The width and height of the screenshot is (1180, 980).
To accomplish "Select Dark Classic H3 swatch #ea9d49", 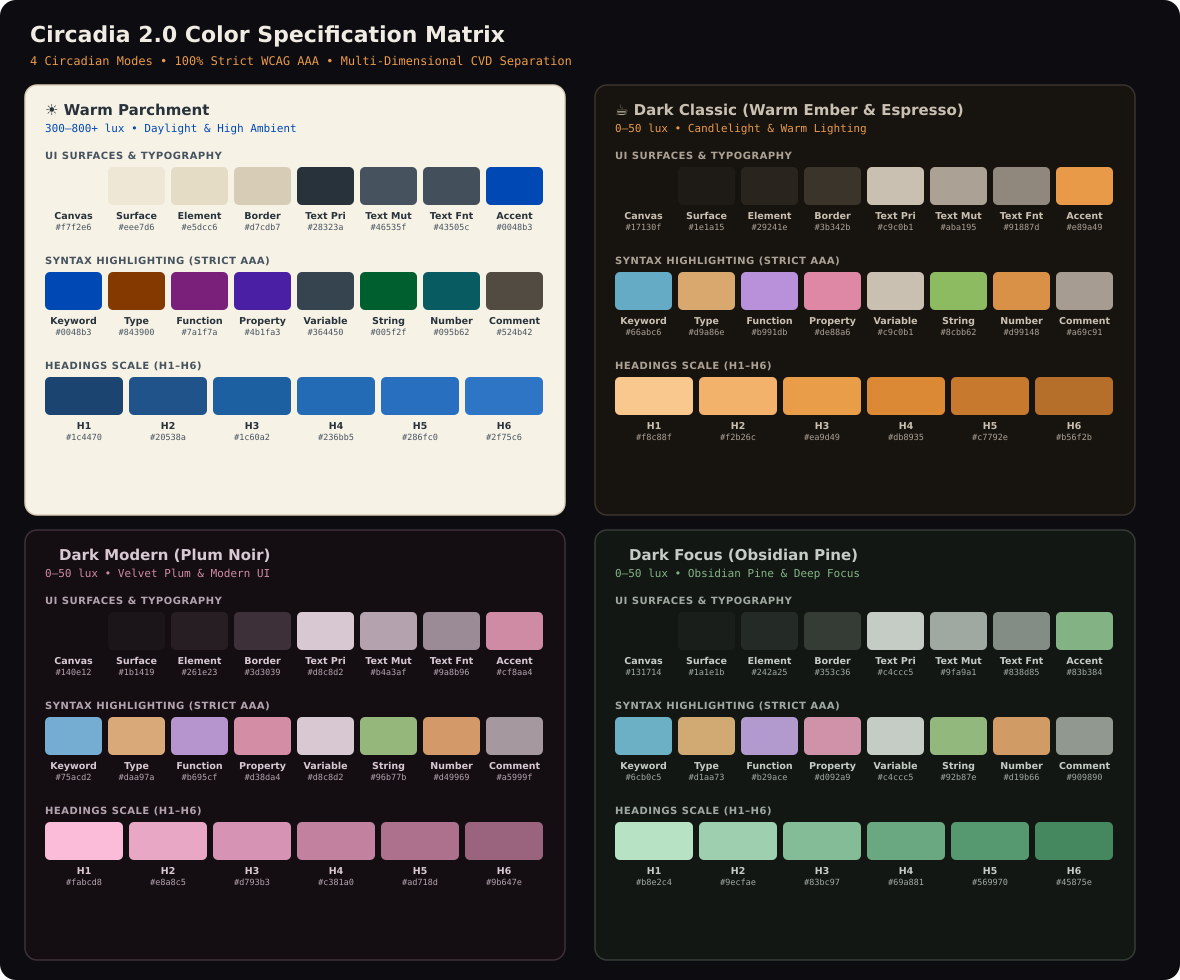I will (822, 396).
